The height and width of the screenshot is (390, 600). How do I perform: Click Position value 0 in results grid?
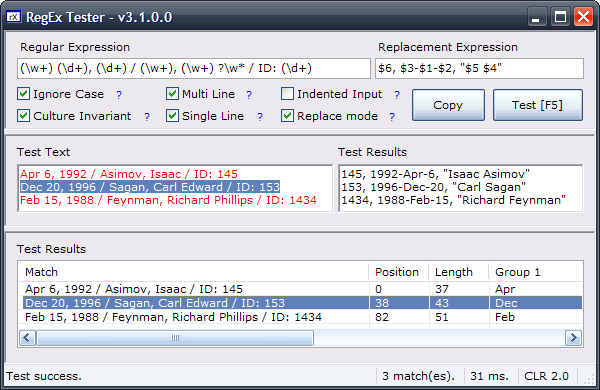(x=378, y=289)
